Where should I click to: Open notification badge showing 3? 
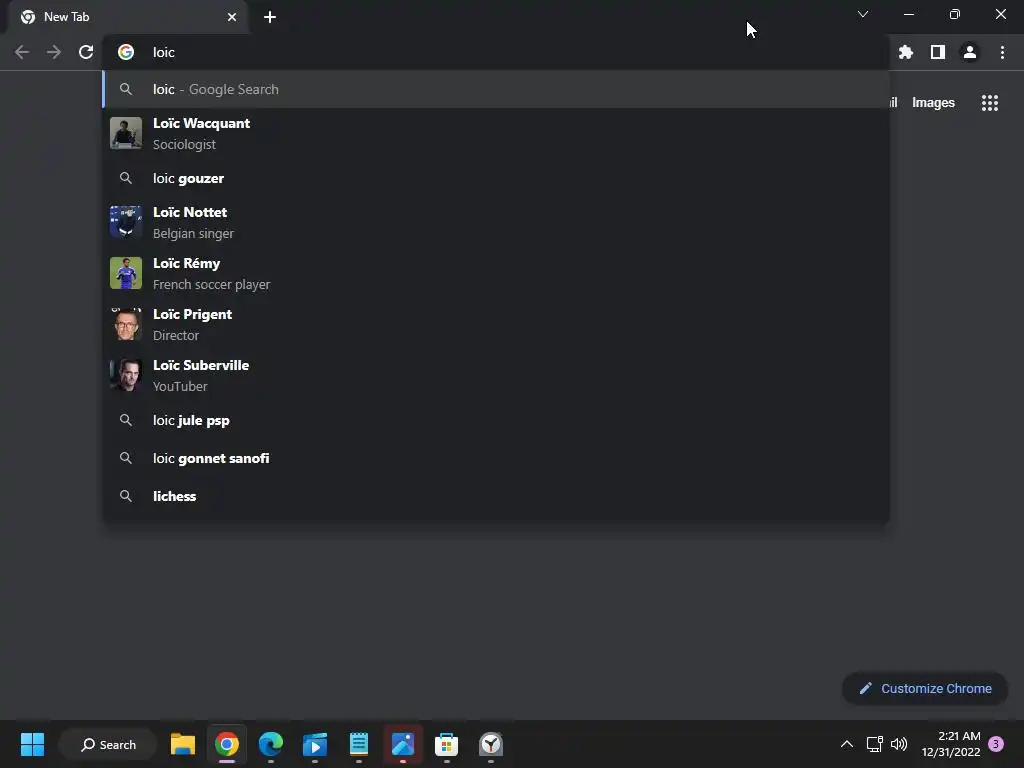996,744
